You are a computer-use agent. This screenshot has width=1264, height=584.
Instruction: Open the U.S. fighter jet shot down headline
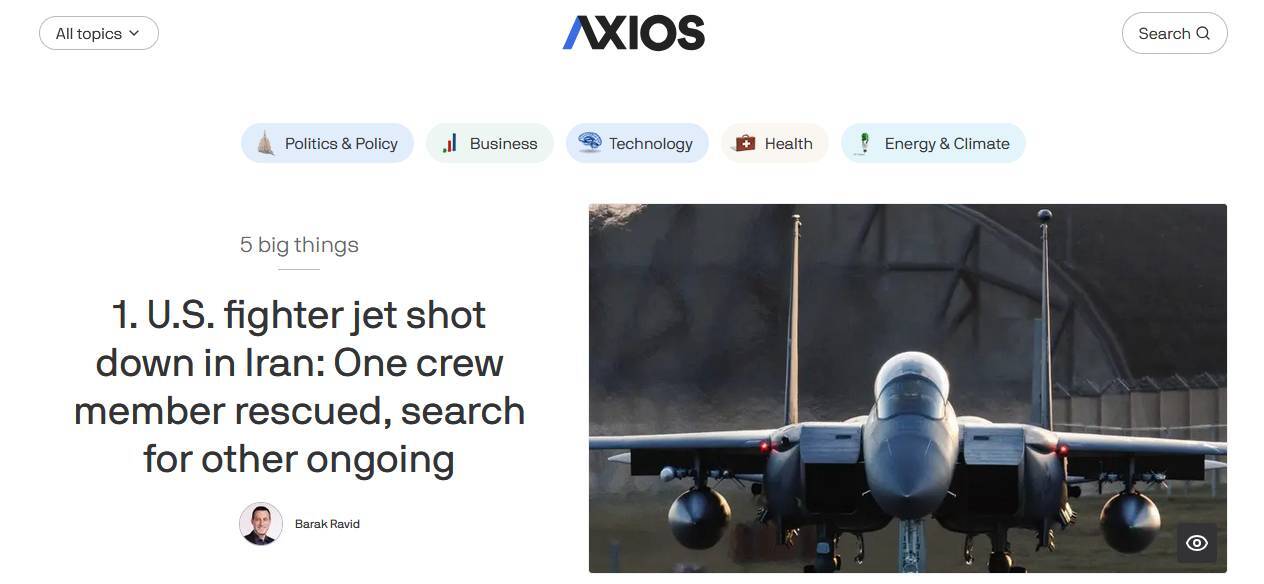299,387
